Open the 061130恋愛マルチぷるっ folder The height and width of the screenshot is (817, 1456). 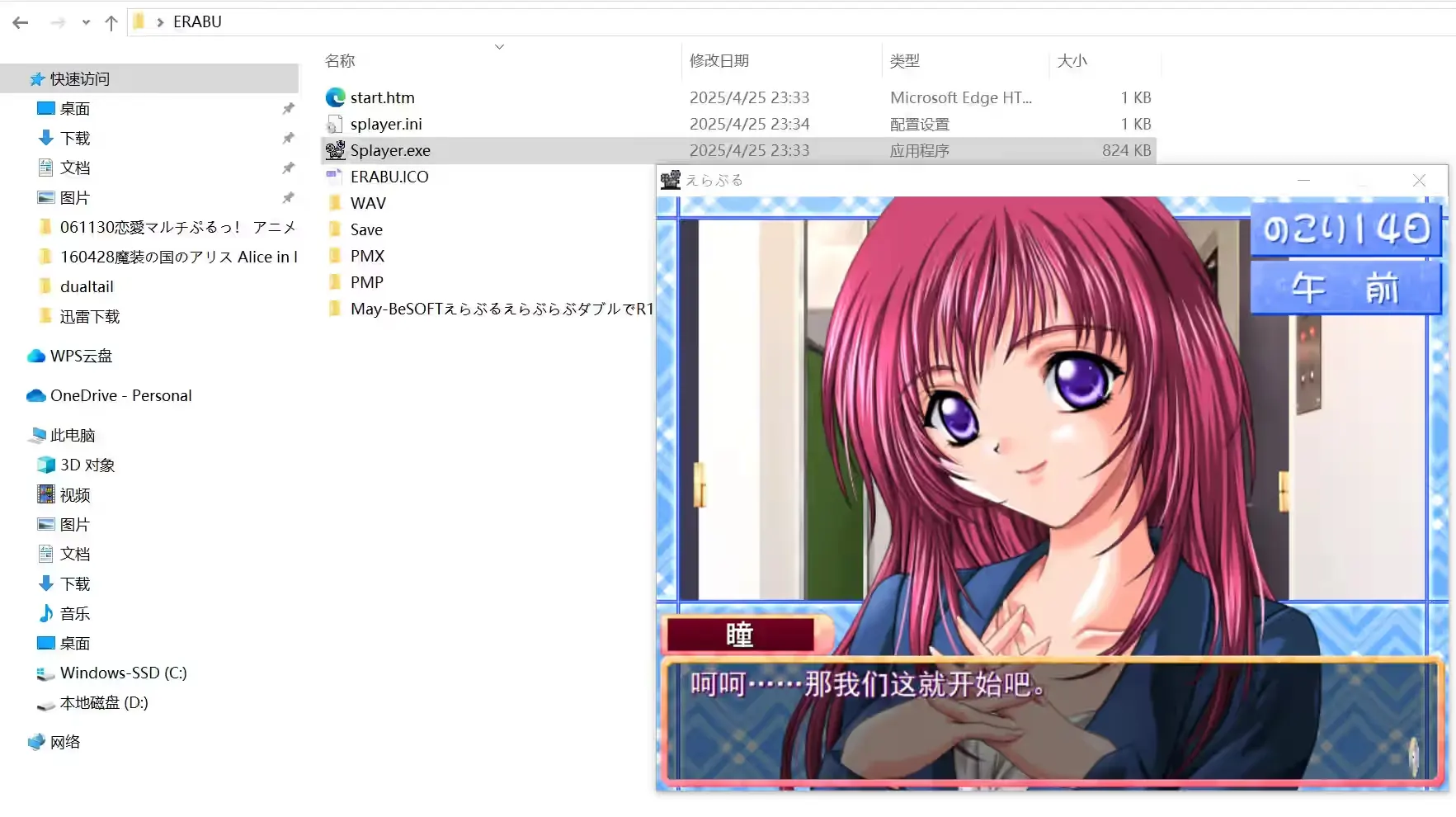point(177,228)
